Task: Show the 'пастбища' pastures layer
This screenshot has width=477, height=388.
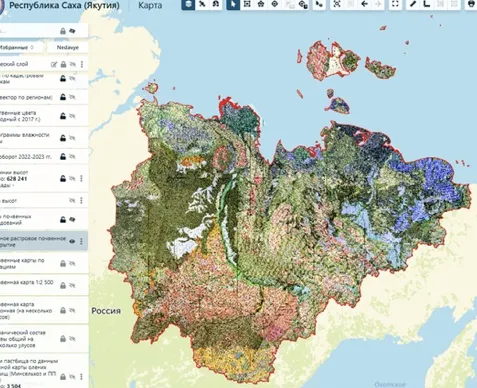Action: tap(72, 377)
